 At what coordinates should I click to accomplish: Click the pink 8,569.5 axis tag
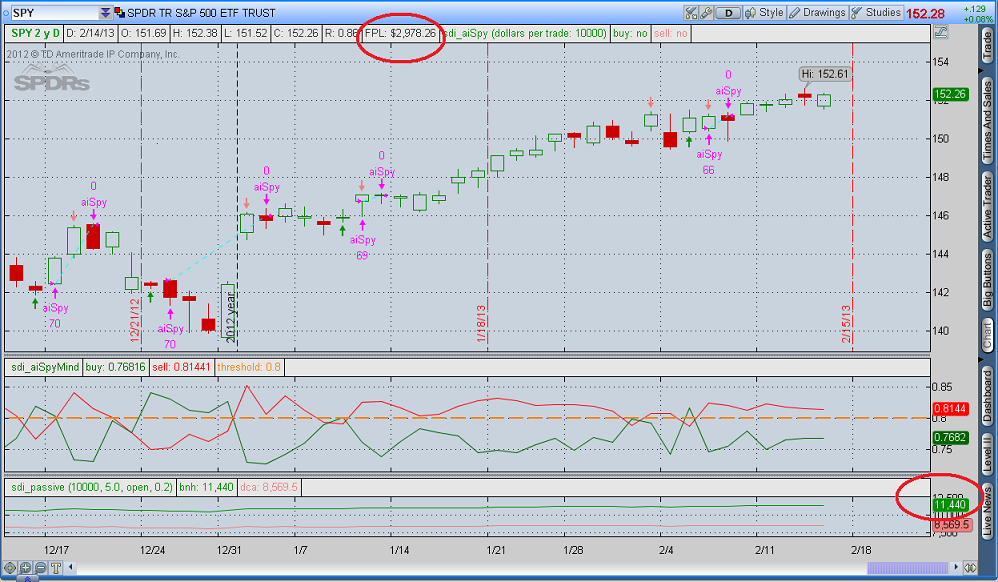point(952,525)
